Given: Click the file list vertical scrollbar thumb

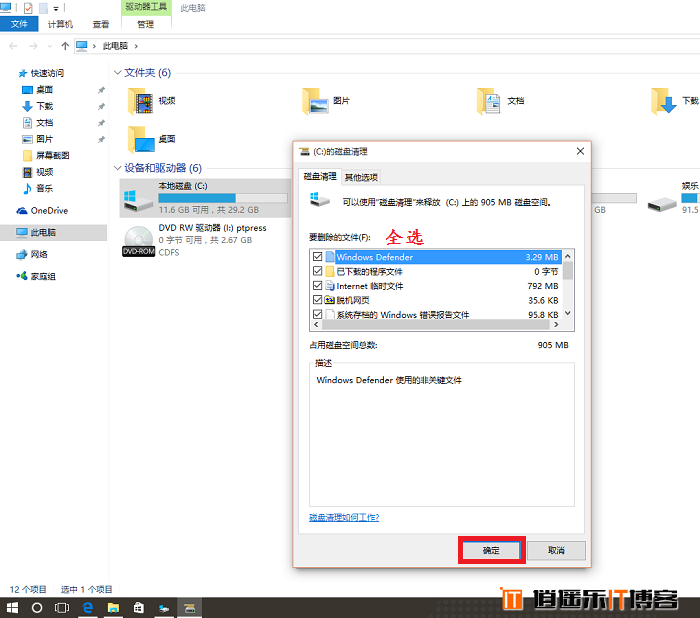Looking at the screenshot, I should pos(568,271).
